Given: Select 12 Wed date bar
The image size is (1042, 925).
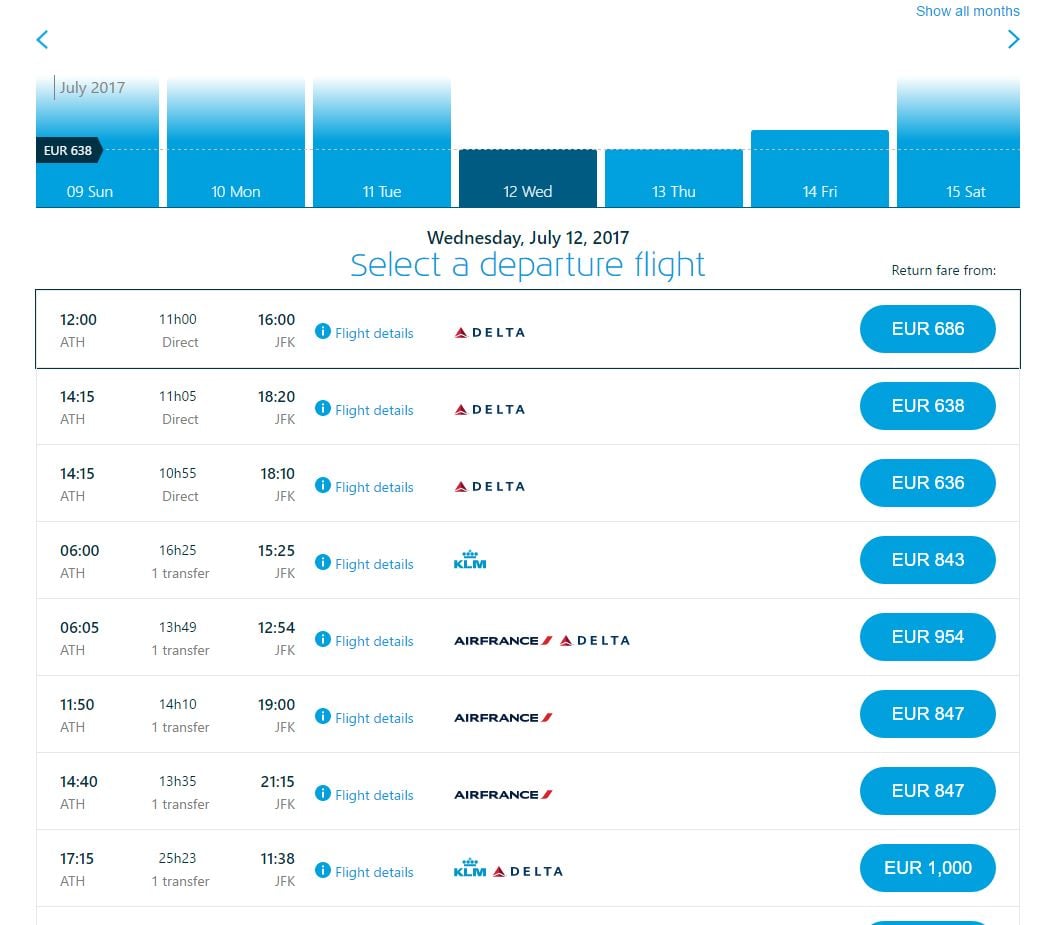Looking at the screenshot, I should tap(528, 178).
